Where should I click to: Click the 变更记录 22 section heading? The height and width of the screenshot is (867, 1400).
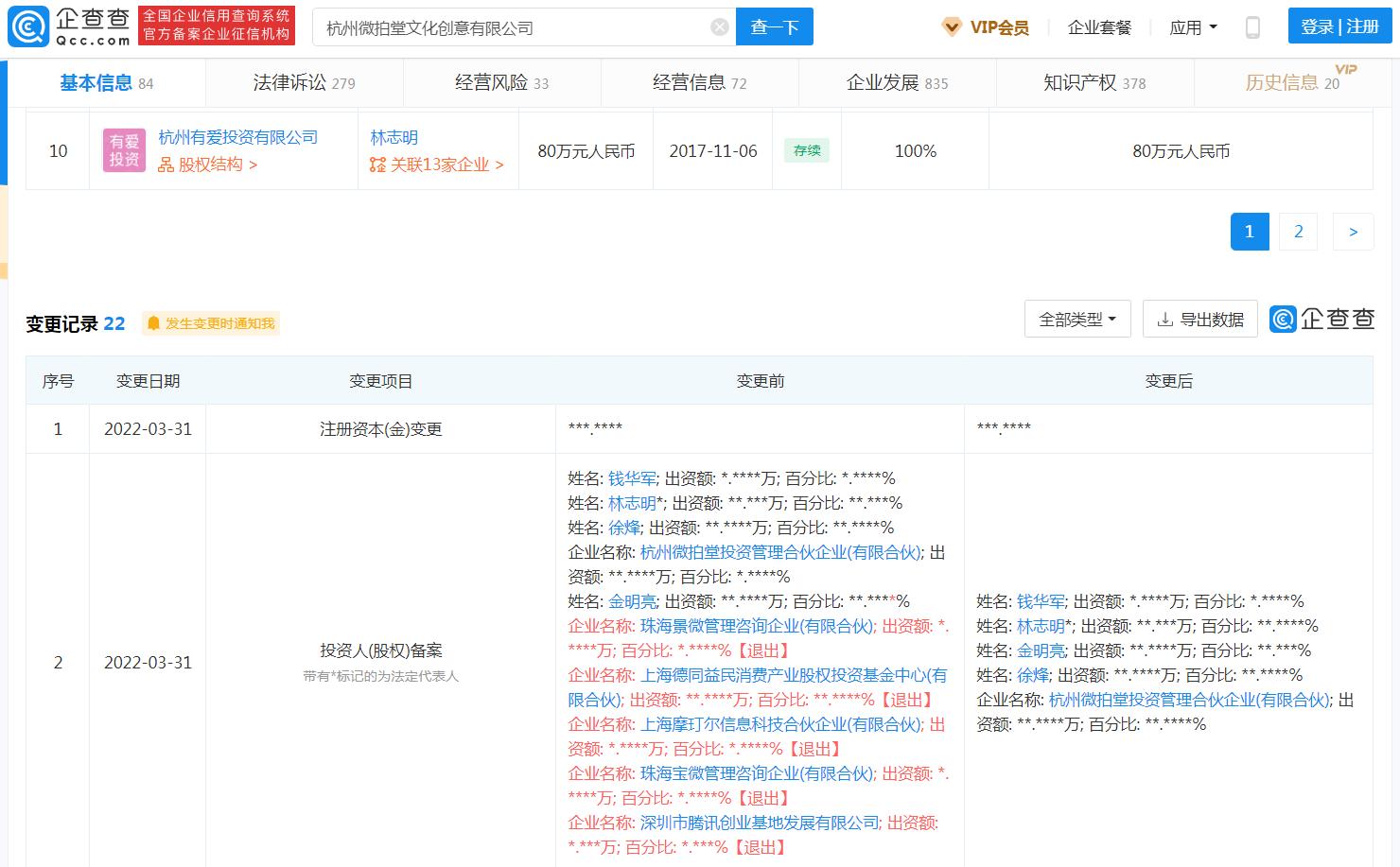[x=76, y=323]
